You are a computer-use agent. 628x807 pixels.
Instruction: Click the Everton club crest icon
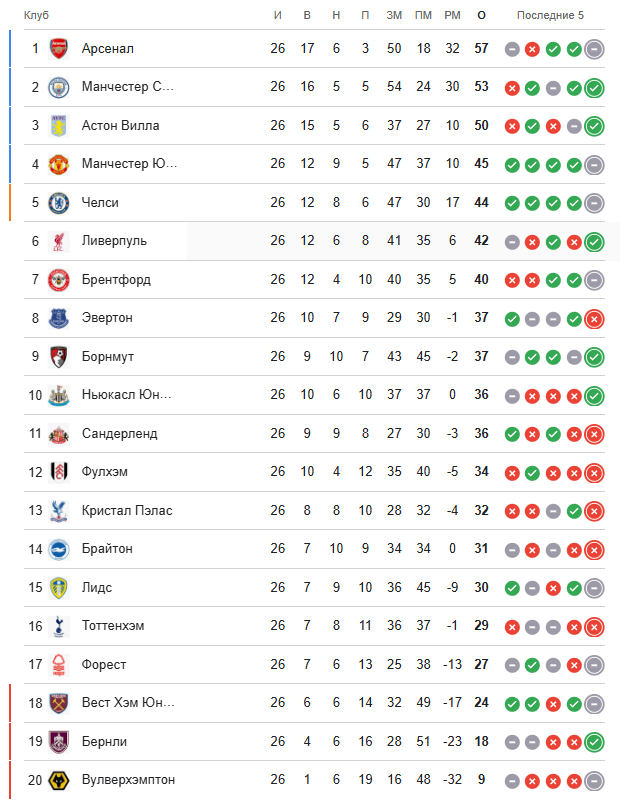59,318
